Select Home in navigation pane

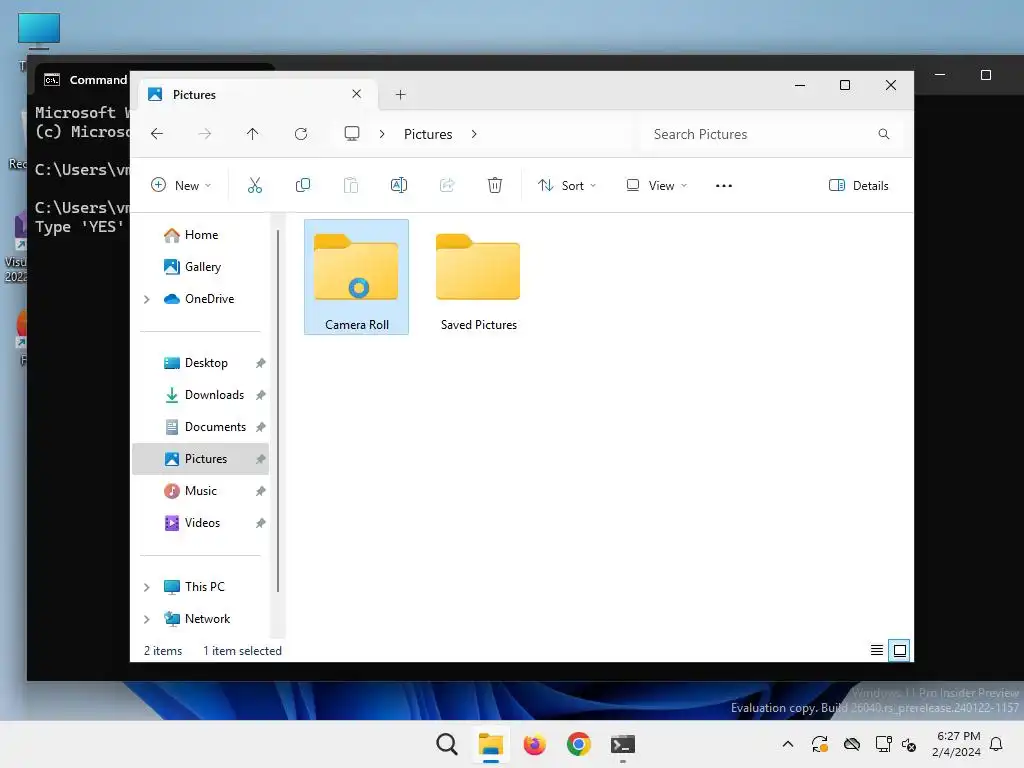pos(200,235)
